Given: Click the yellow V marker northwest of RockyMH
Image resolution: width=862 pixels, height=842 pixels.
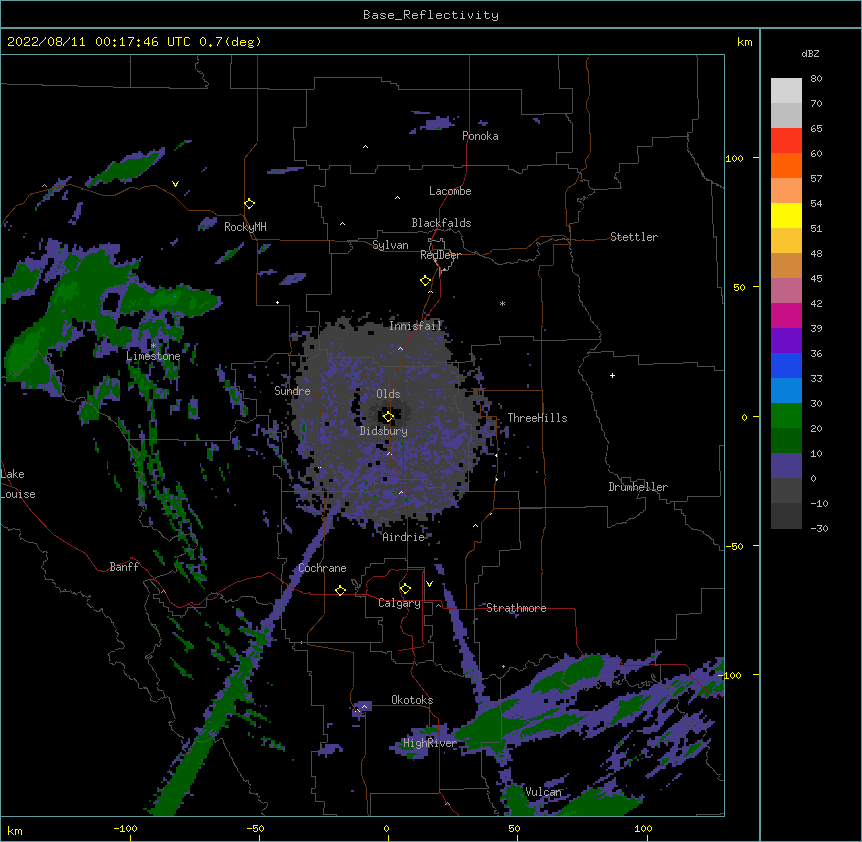Looking at the screenshot, I should 175,184.
